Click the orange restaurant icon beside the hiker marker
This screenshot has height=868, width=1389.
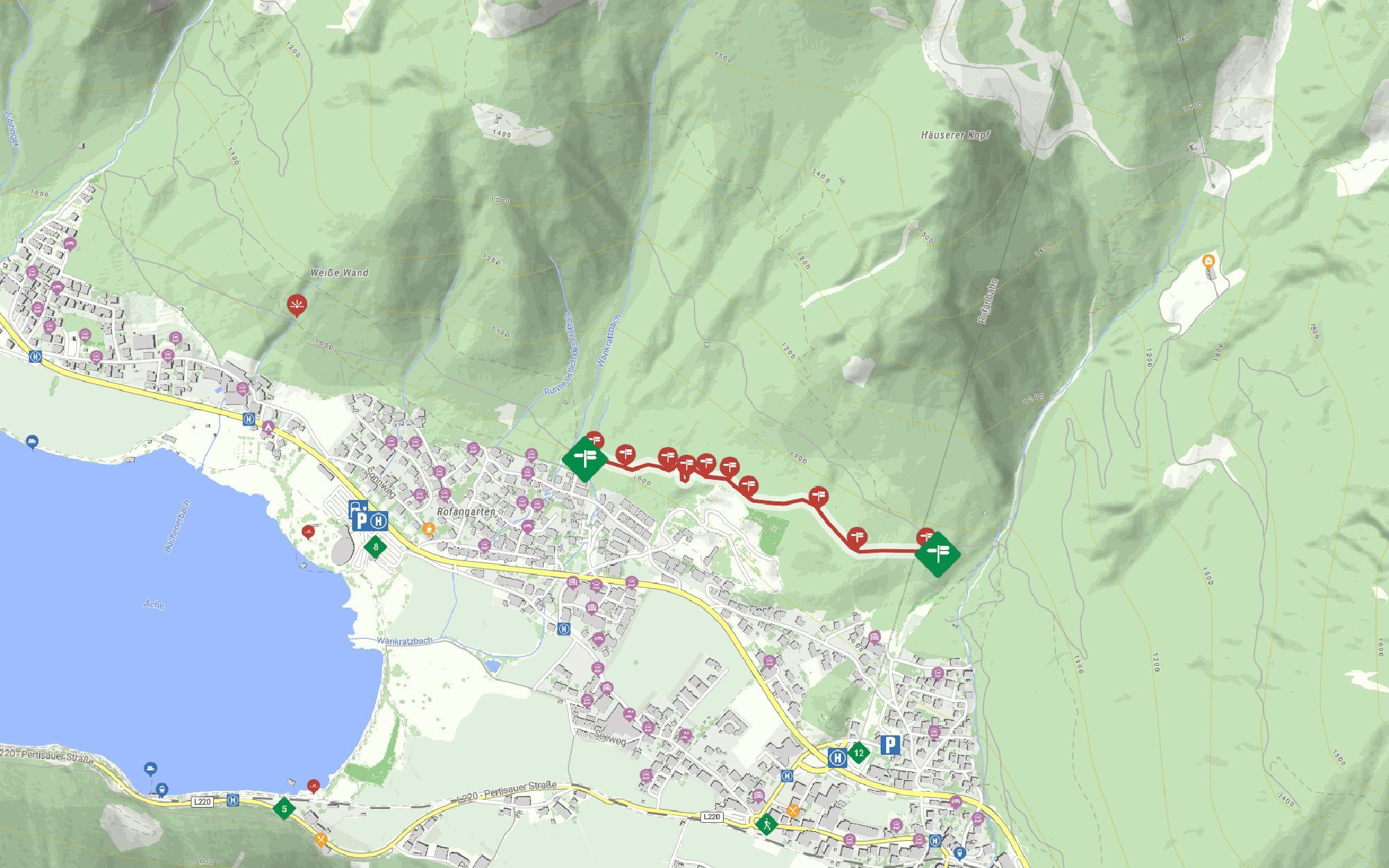point(793,810)
